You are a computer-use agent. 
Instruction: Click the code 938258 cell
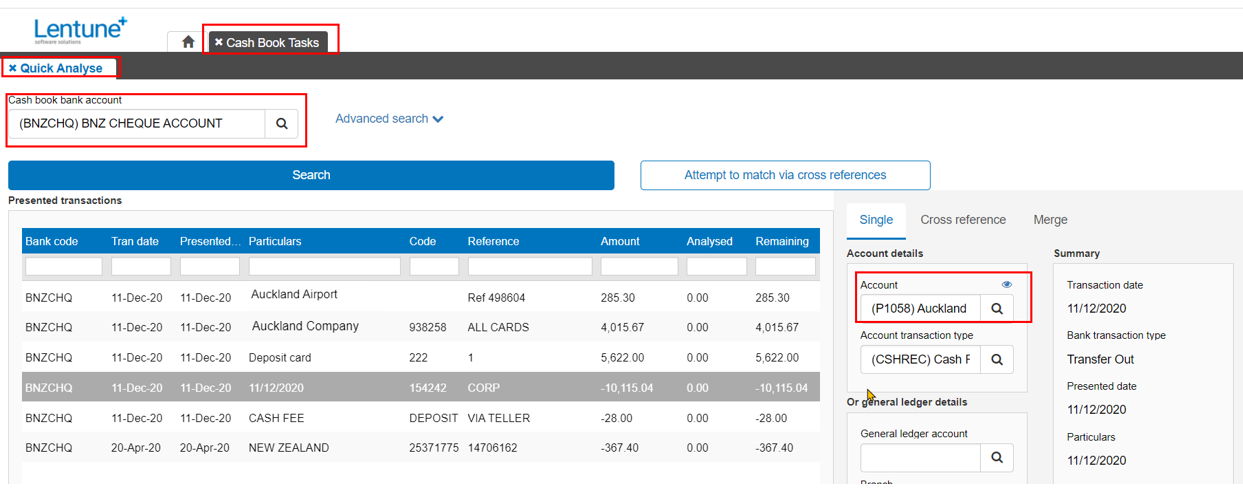[429, 327]
